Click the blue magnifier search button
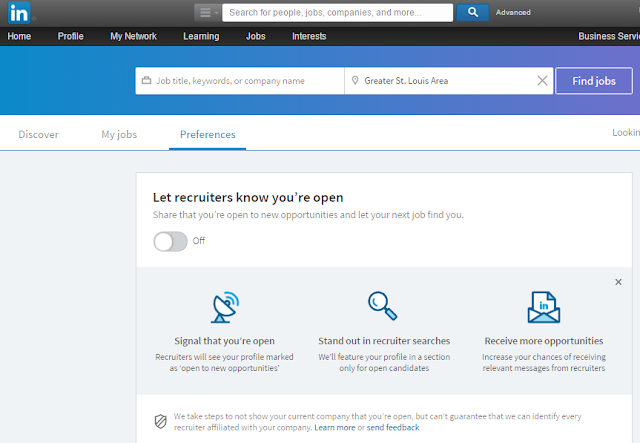 (x=473, y=12)
